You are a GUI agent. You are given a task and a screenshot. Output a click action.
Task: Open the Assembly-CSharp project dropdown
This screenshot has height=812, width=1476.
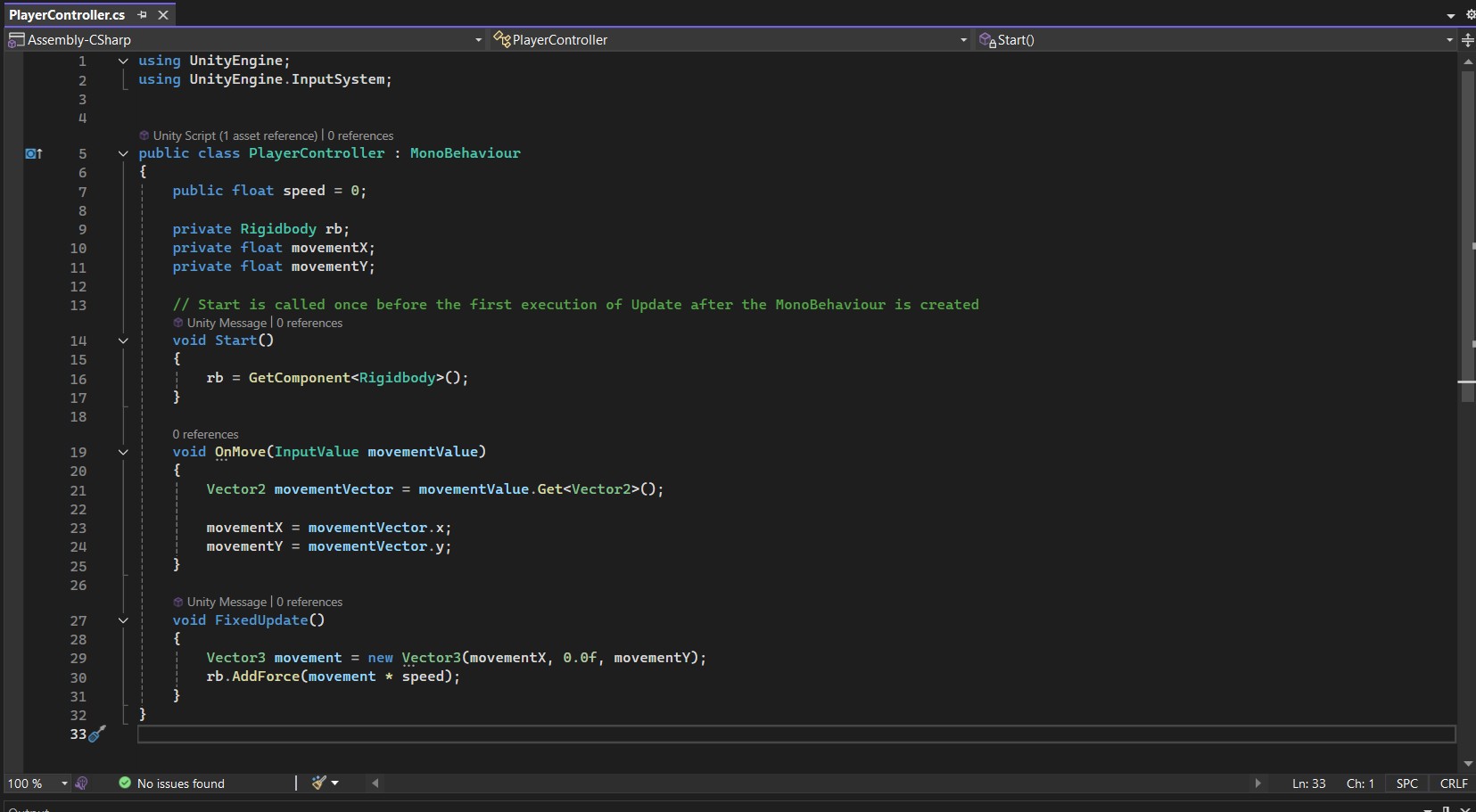coord(478,40)
